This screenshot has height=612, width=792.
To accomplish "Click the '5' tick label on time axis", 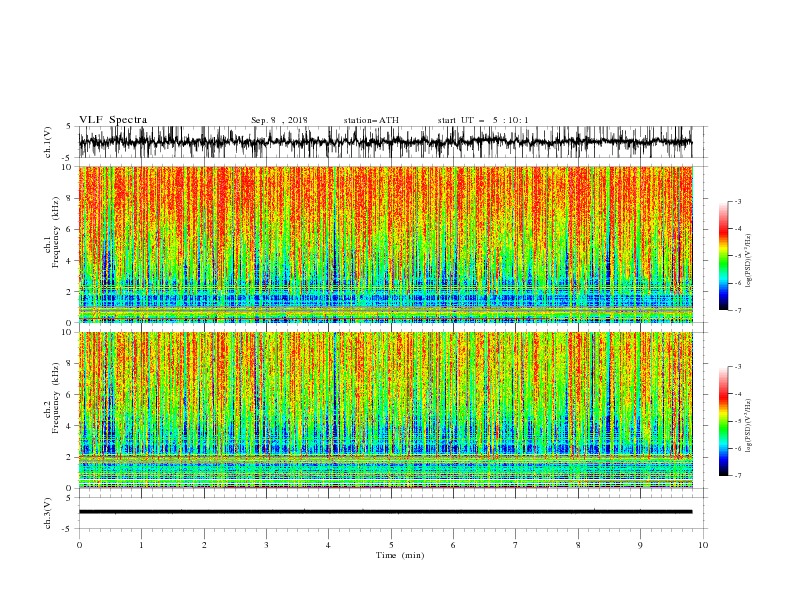I will point(391,545).
